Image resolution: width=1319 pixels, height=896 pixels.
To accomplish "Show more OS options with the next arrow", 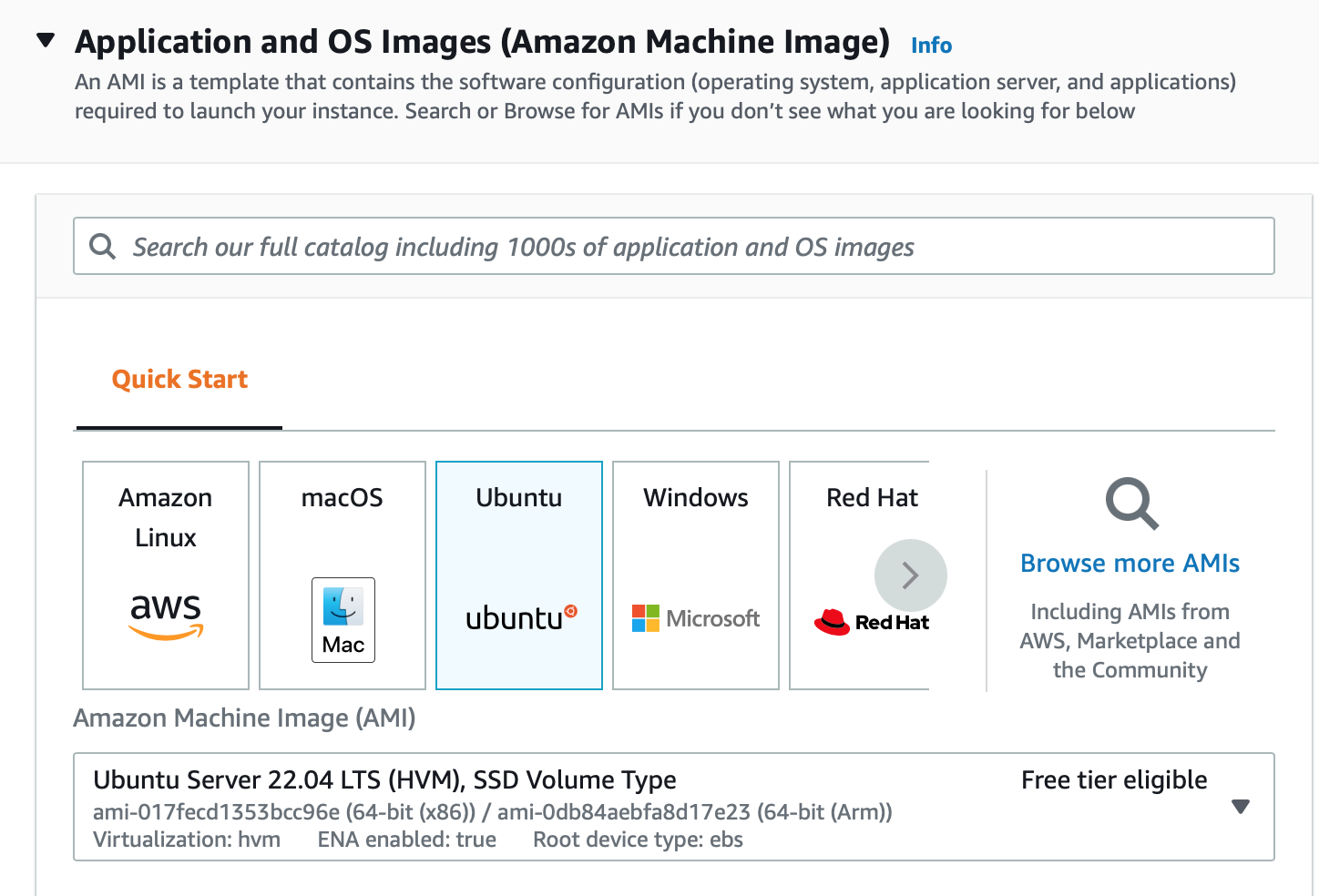I will pos(911,575).
